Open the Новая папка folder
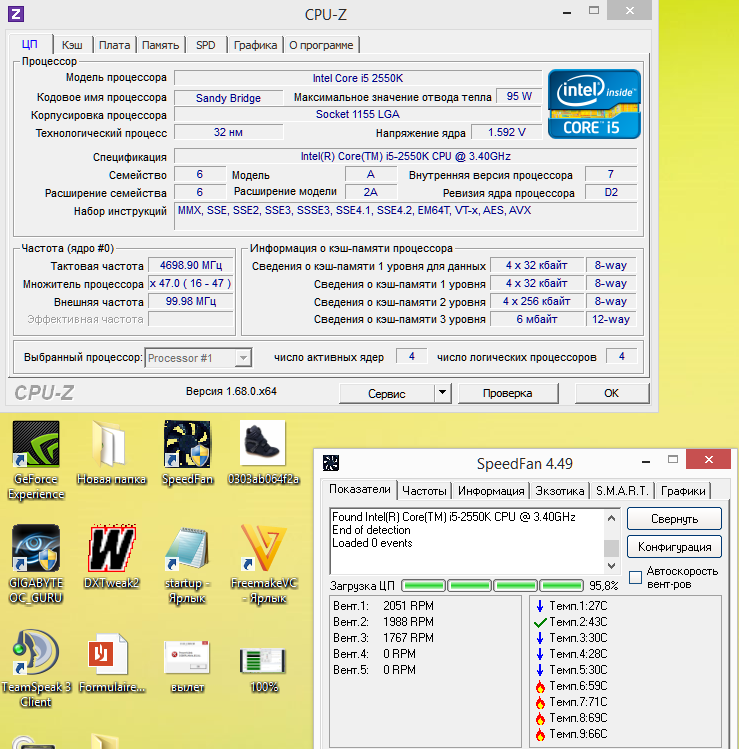The image size is (739, 750). click(111, 445)
